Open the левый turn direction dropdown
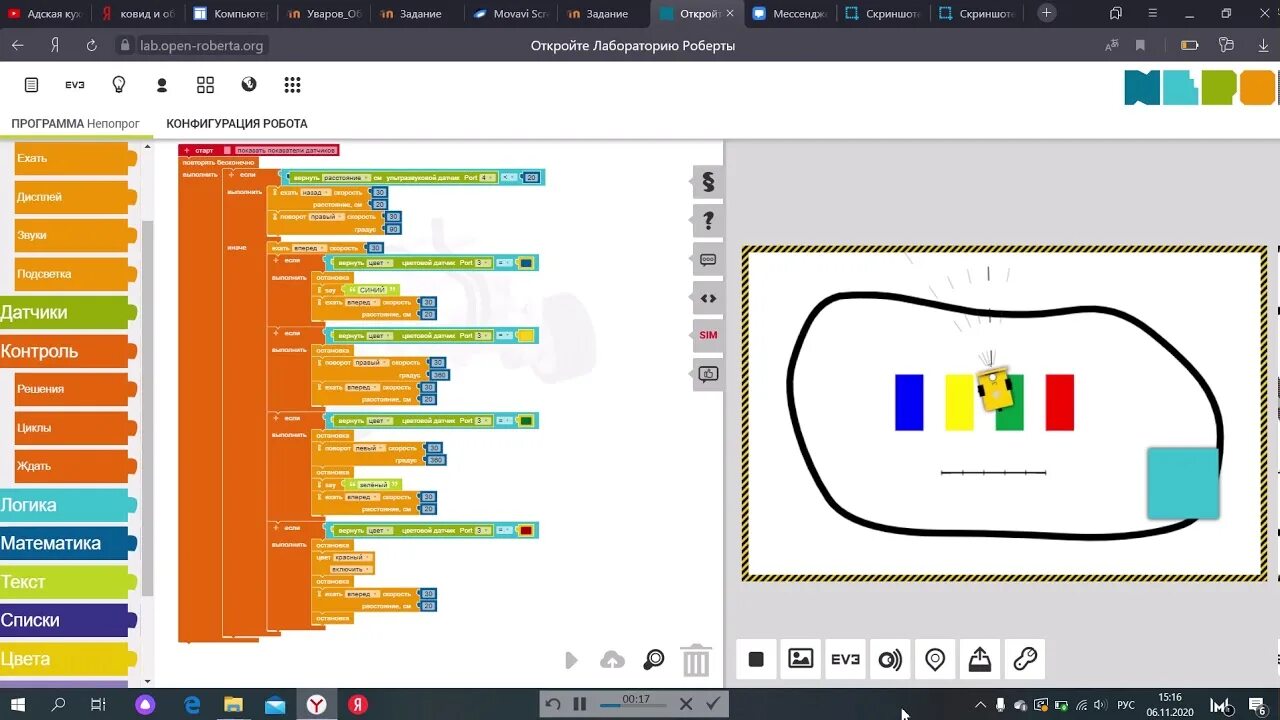 click(x=369, y=448)
